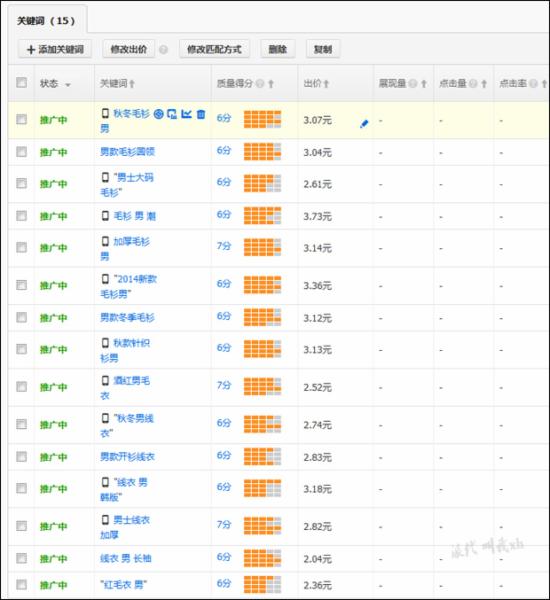Check the box for row 男款冬季毛衫
This screenshot has width=550, height=600.
[21, 317]
